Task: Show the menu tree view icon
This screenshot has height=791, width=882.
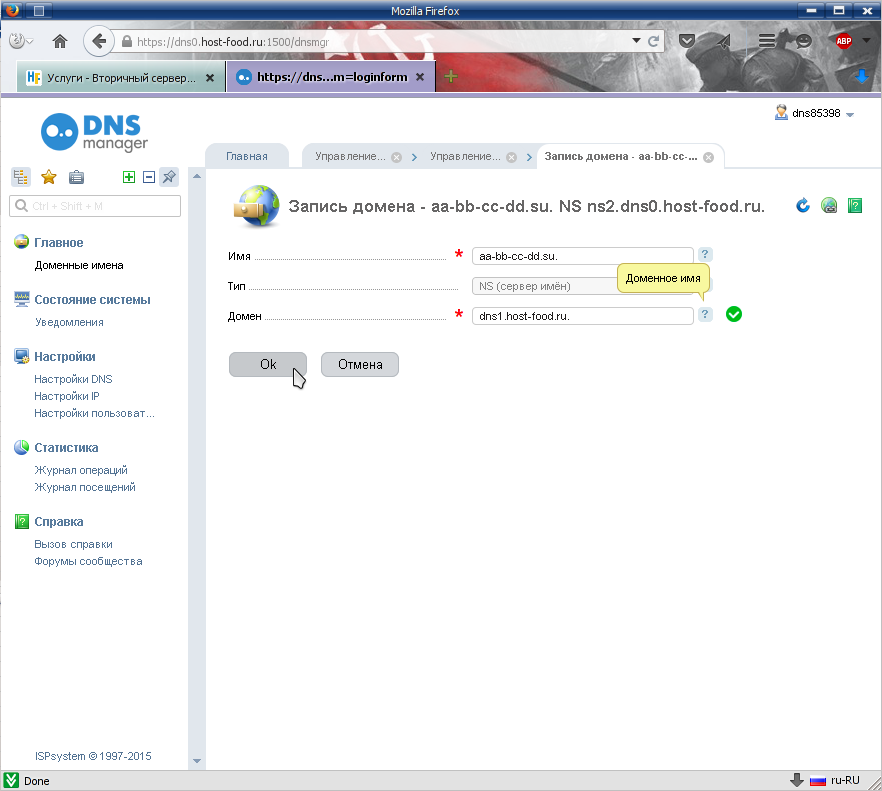Action: [x=21, y=177]
